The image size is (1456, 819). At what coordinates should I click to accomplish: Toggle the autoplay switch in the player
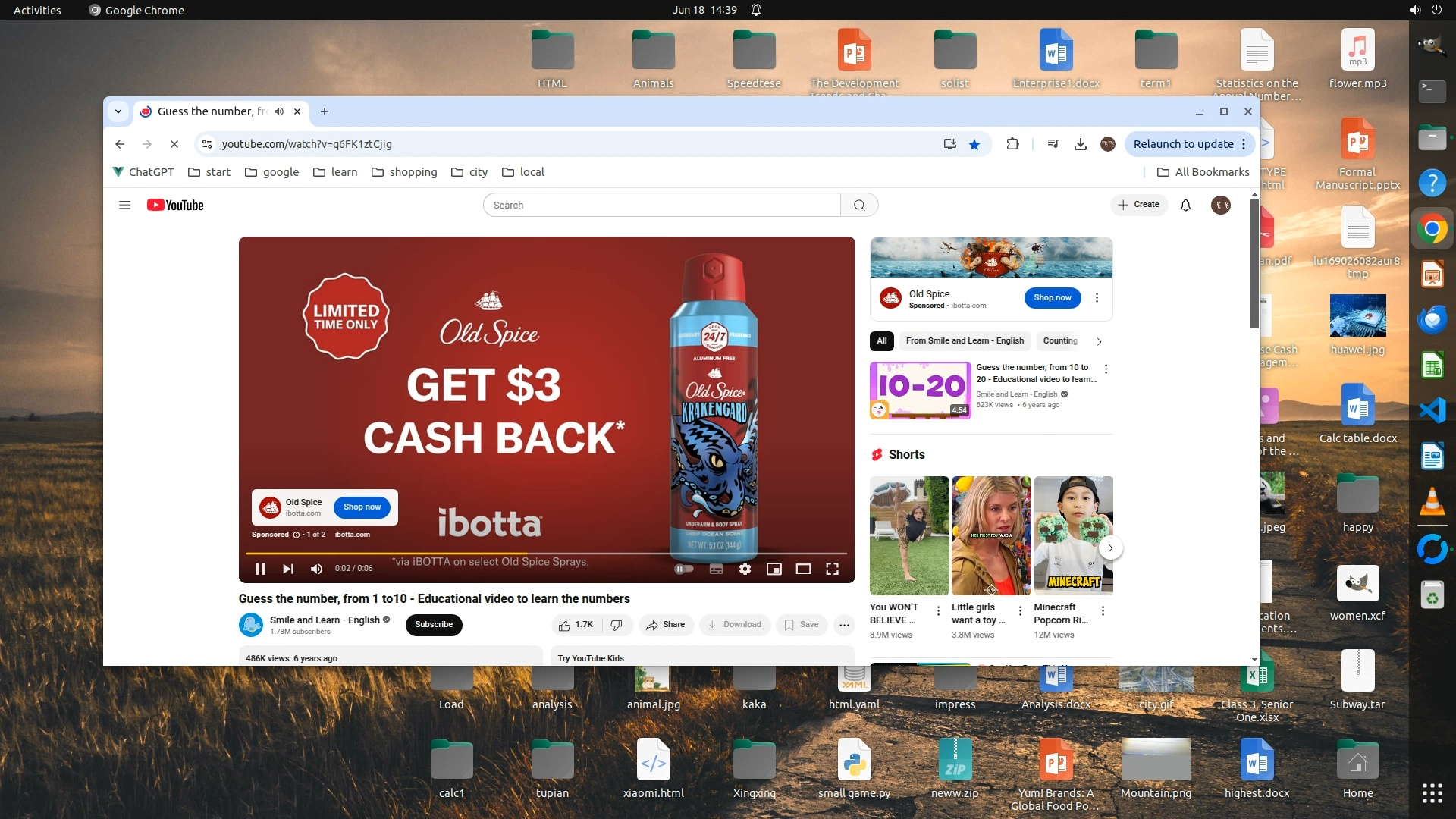(683, 569)
